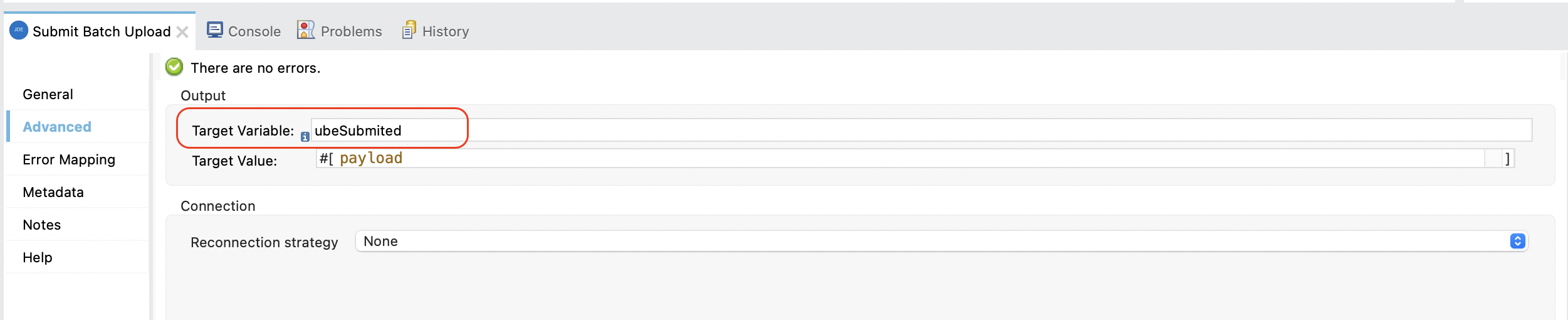This screenshot has width=1568, height=320.
Task: Go to the Error Mapping section
Action: pos(69,160)
